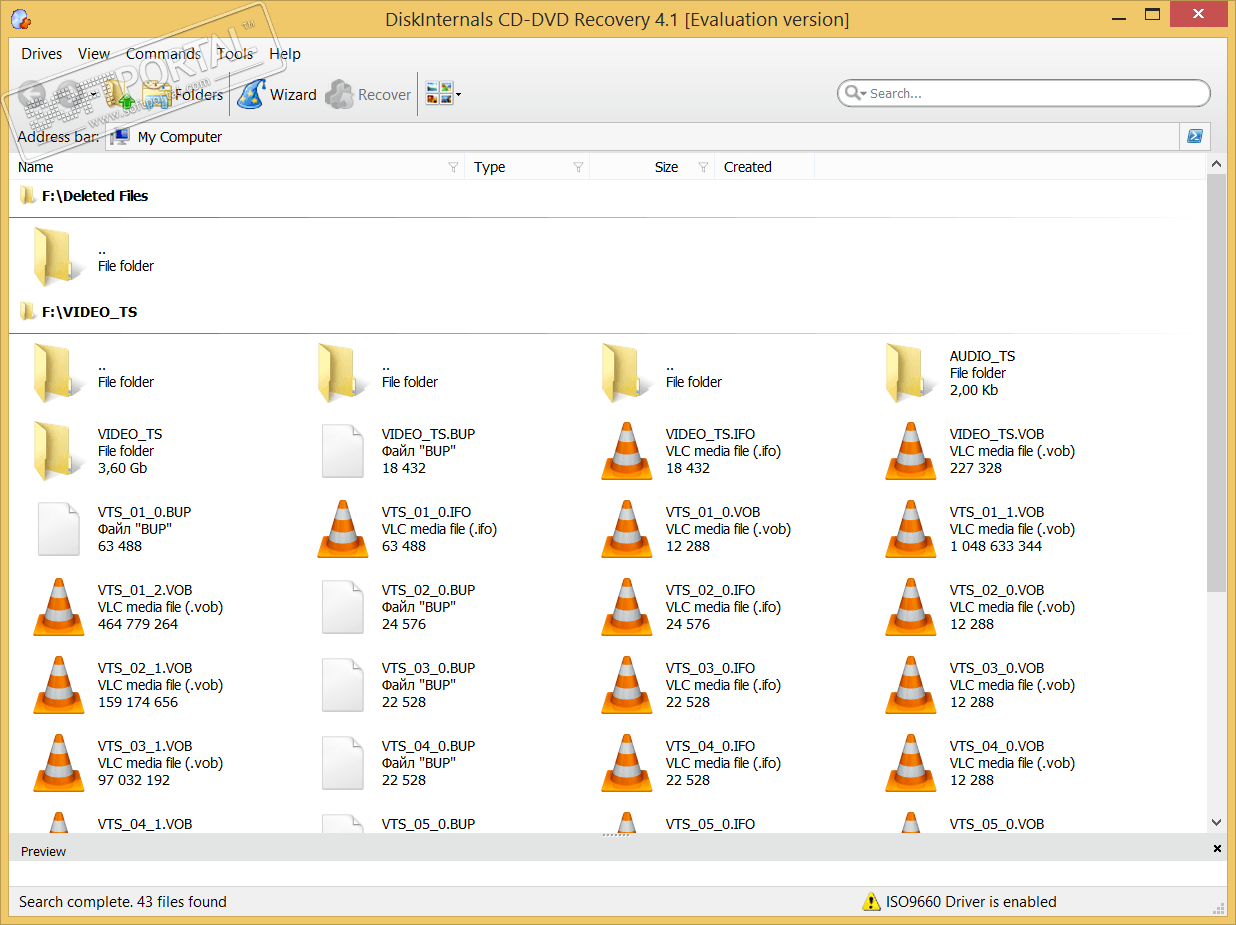Select the VTS_02_0.IFO file

(690, 607)
